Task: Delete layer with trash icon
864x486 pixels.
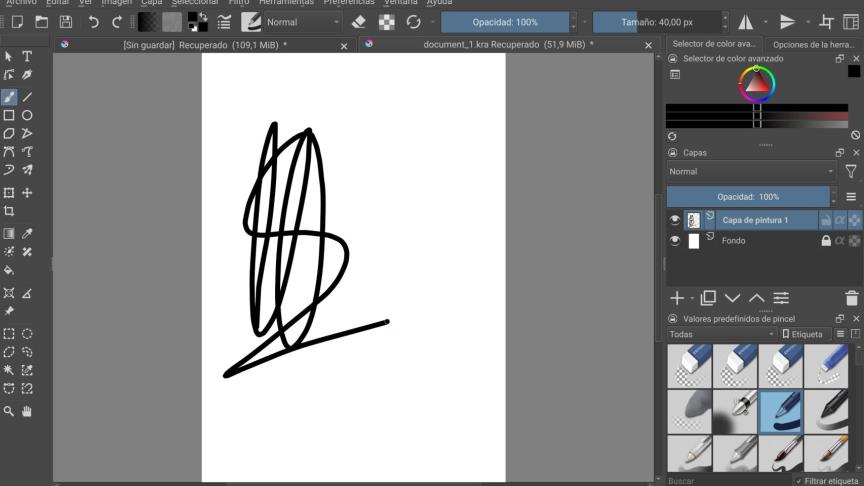Action: point(851,298)
